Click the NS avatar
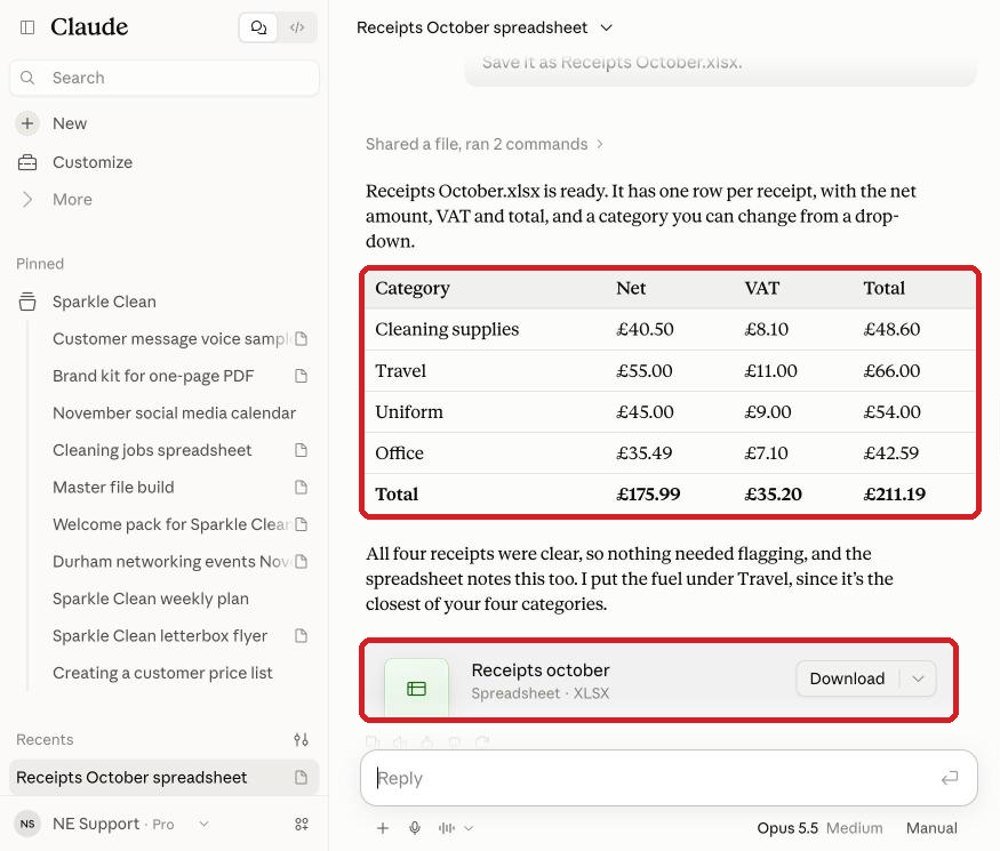This screenshot has width=1000, height=851. pos(27,824)
